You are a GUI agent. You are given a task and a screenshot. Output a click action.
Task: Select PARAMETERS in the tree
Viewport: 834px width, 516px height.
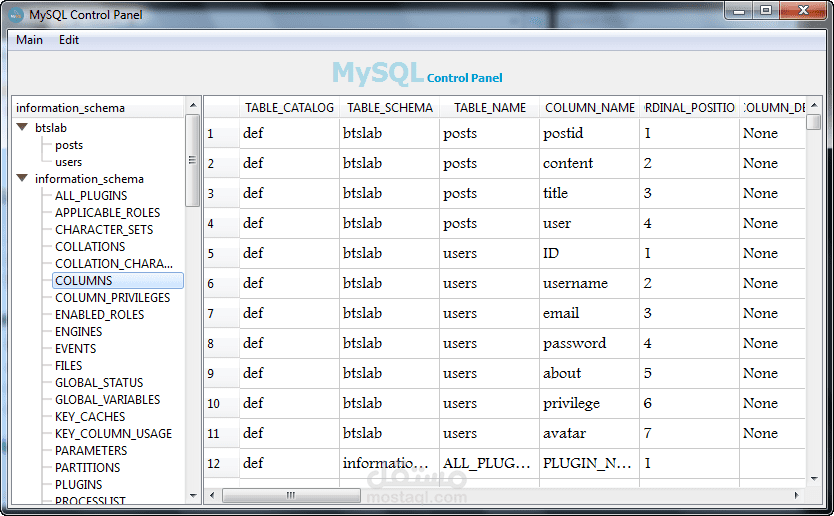(91, 451)
